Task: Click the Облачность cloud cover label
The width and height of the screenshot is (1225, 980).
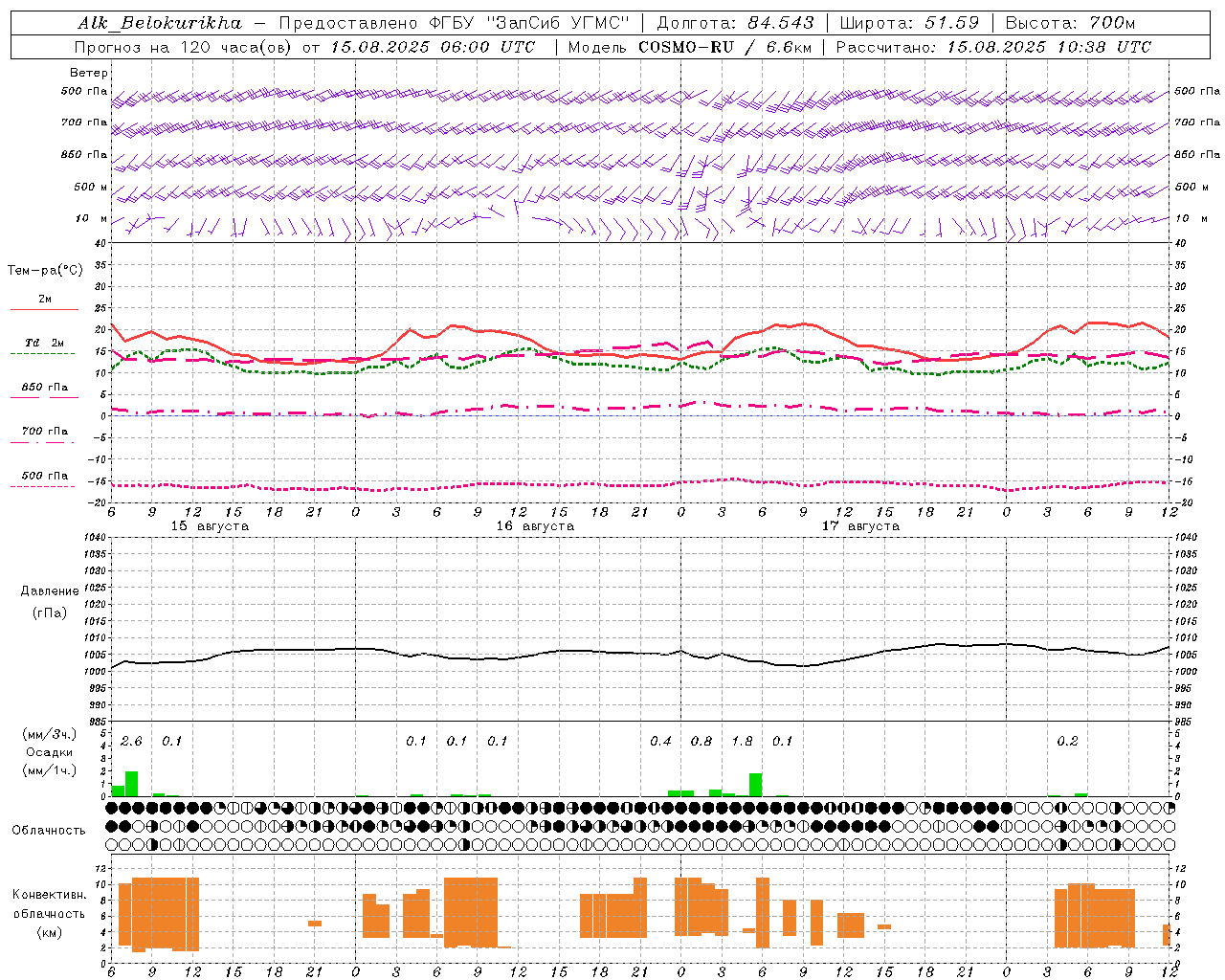Action: [x=49, y=831]
